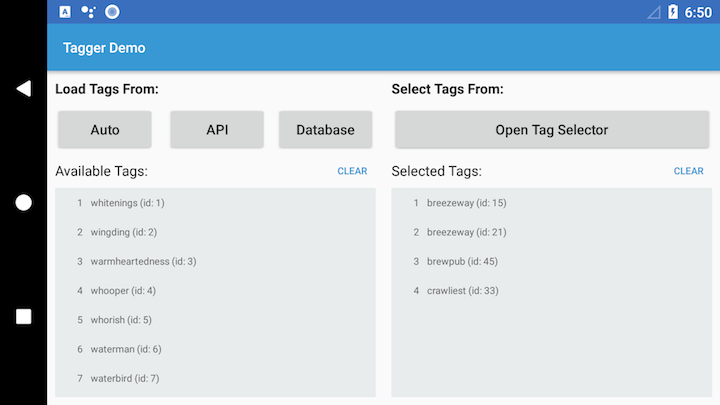Screen dimensions: 720x405
Task: Tap the 'Available Tags:' label
Action: pos(101,171)
